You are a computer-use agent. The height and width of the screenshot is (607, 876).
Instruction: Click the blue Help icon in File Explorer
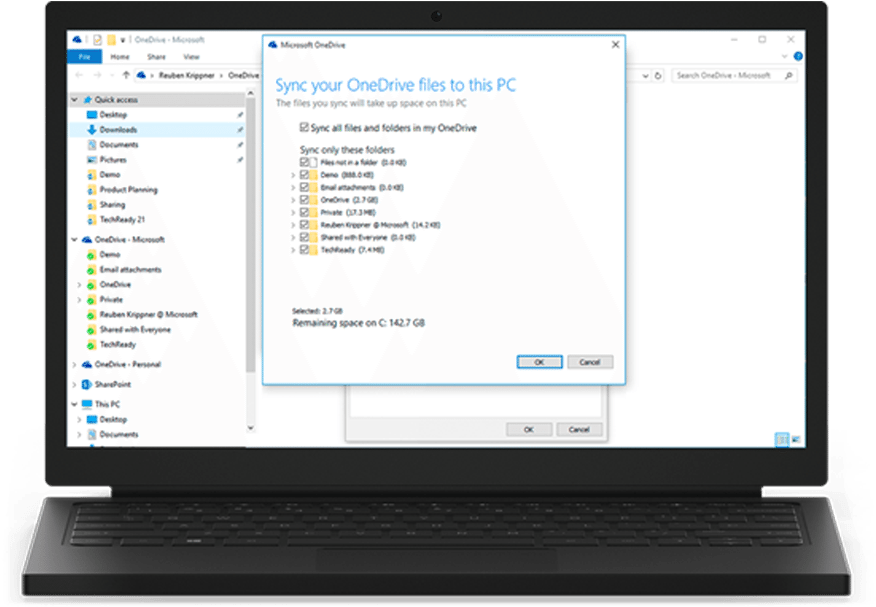coord(798,56)
